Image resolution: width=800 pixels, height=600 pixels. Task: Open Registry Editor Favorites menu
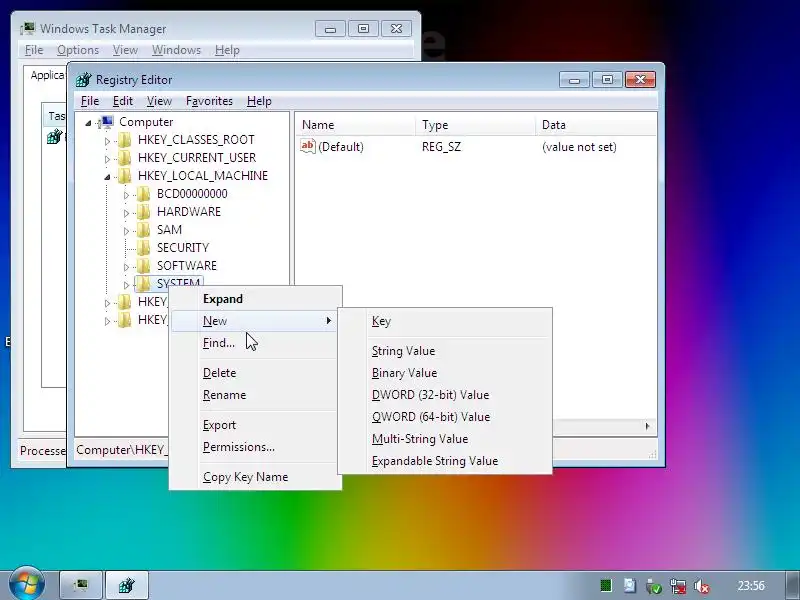209,101
